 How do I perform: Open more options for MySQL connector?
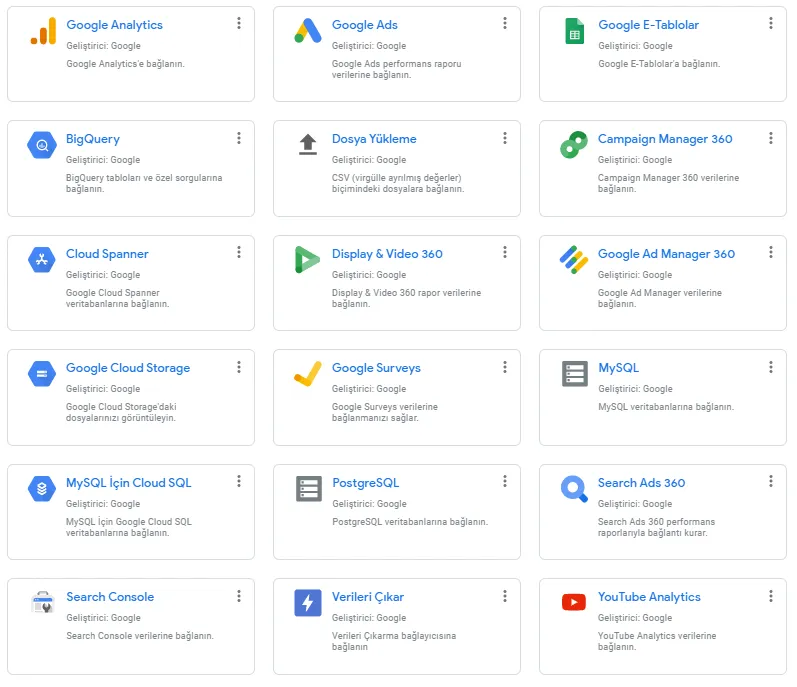[x=771, y=367]
